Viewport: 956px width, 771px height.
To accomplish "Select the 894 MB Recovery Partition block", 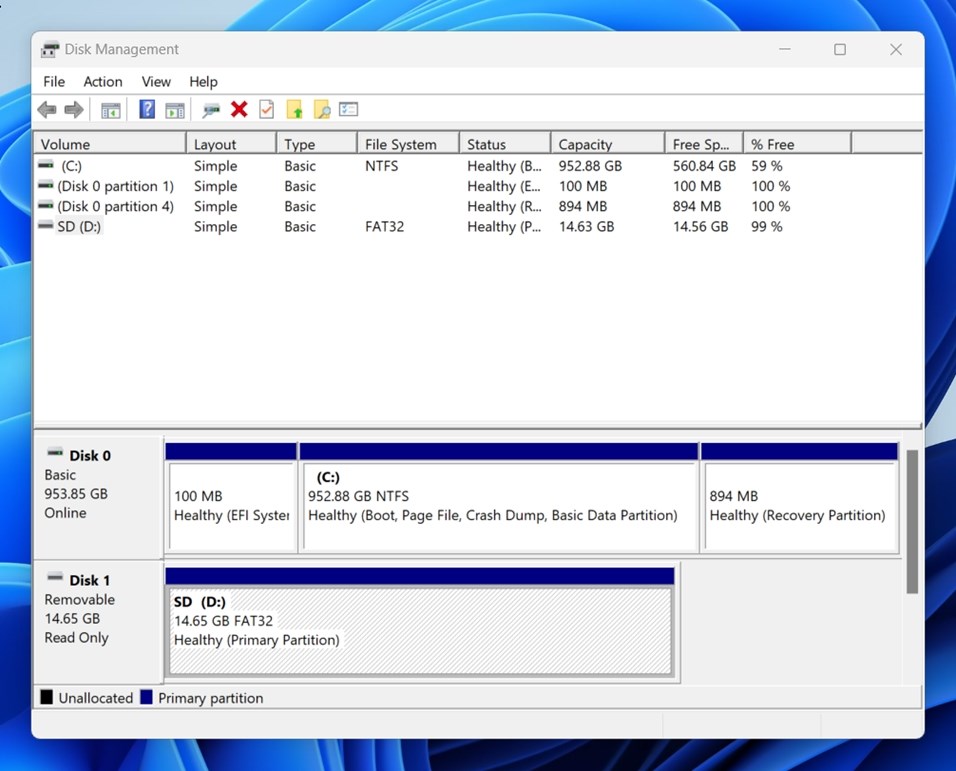I will point(800,497).
